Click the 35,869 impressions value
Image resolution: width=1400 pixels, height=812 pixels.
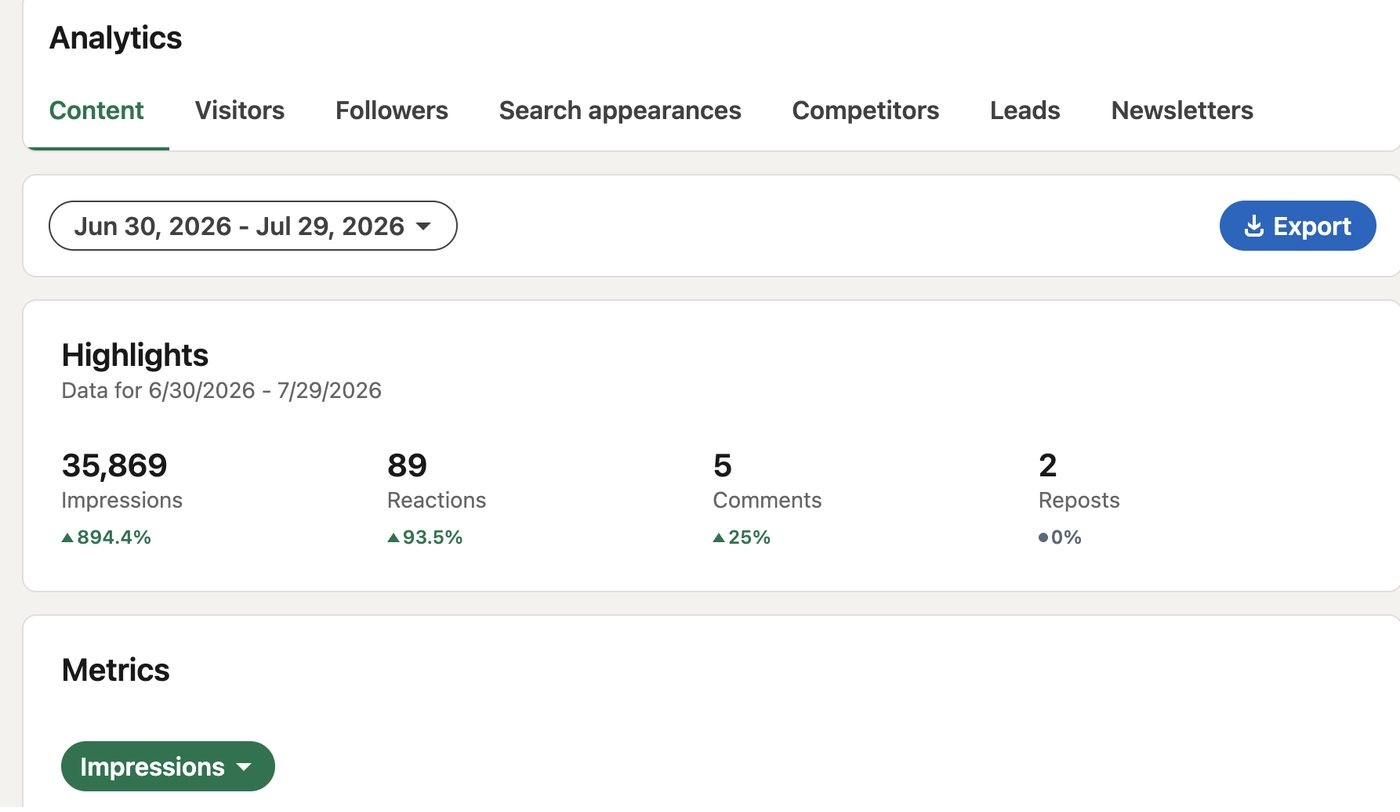[114, 465]
